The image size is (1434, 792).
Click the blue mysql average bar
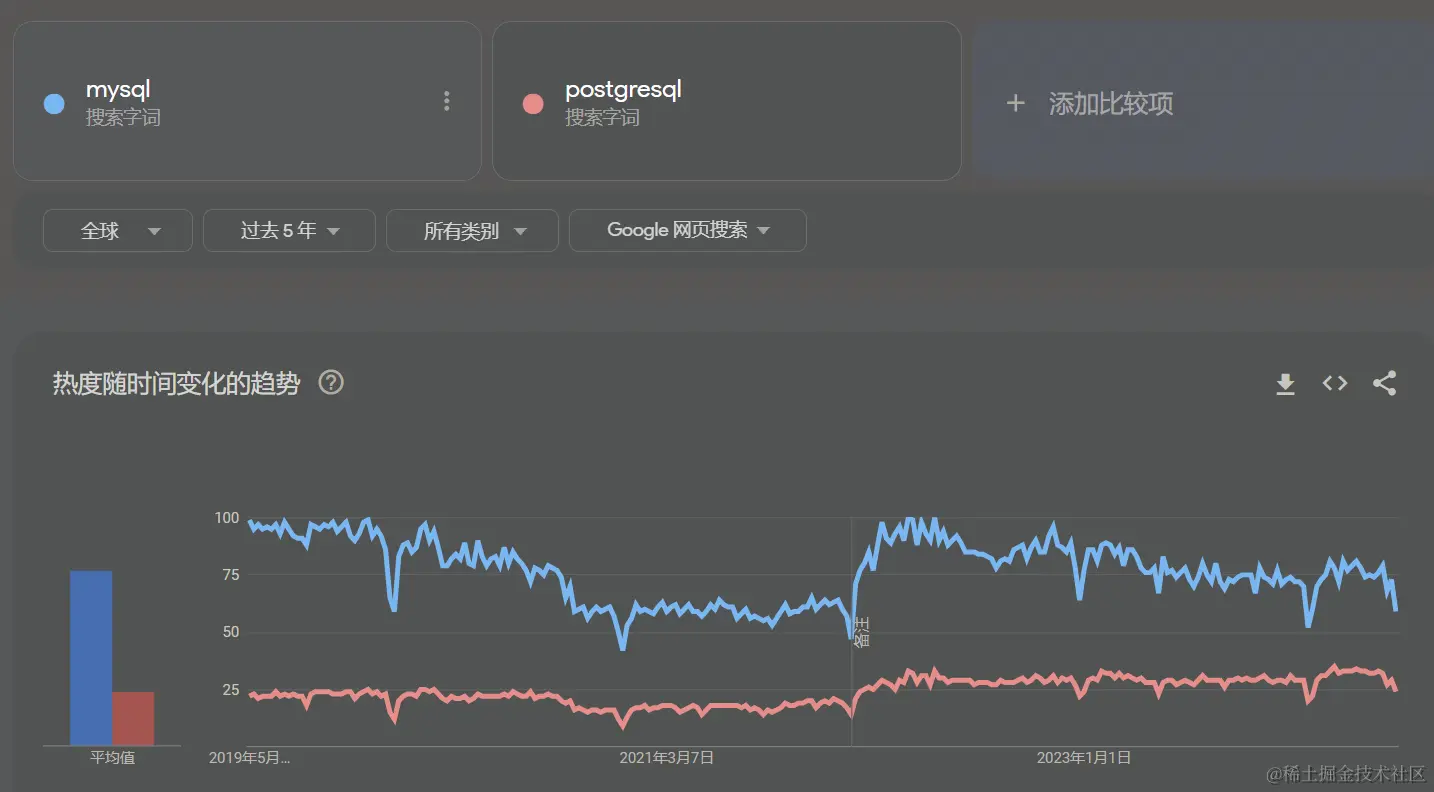point(91,658)
